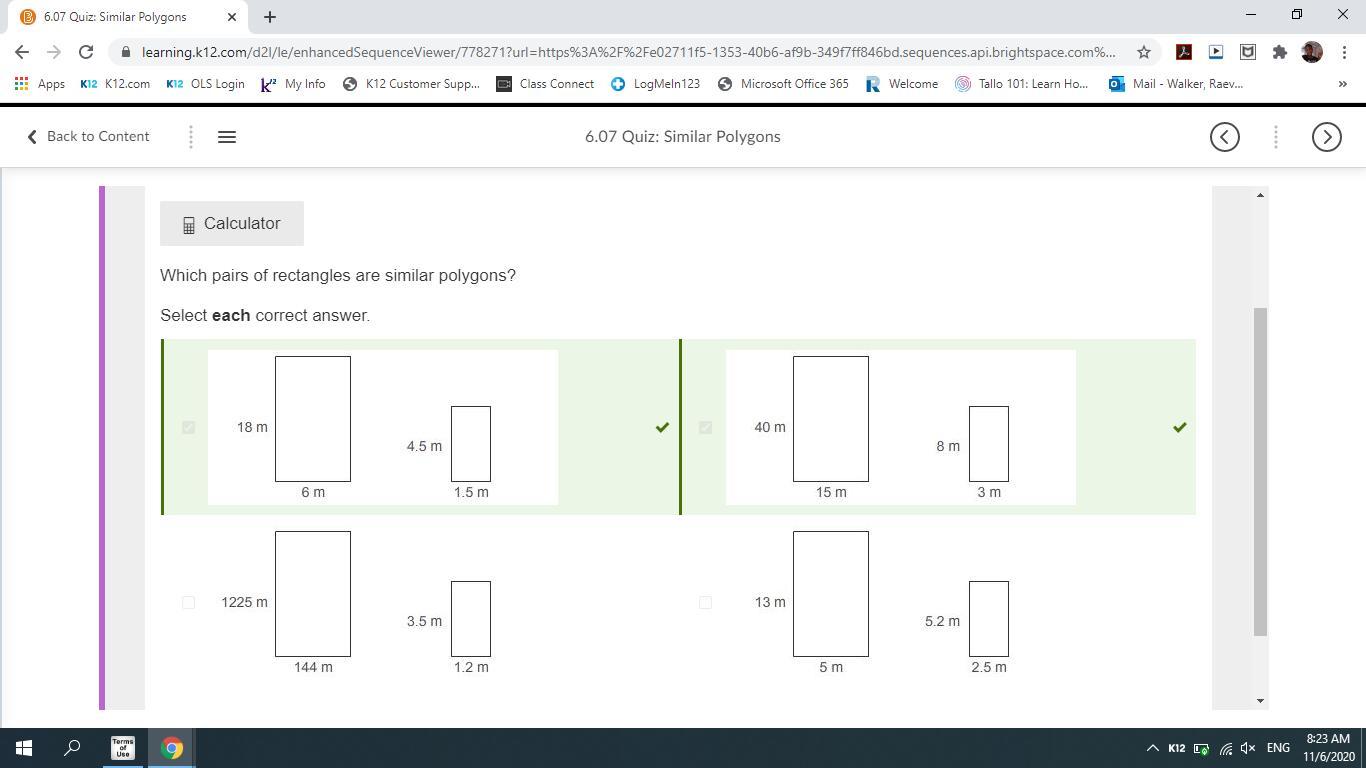
Task: Click browser back arrow
Action: tap(22, 52)
